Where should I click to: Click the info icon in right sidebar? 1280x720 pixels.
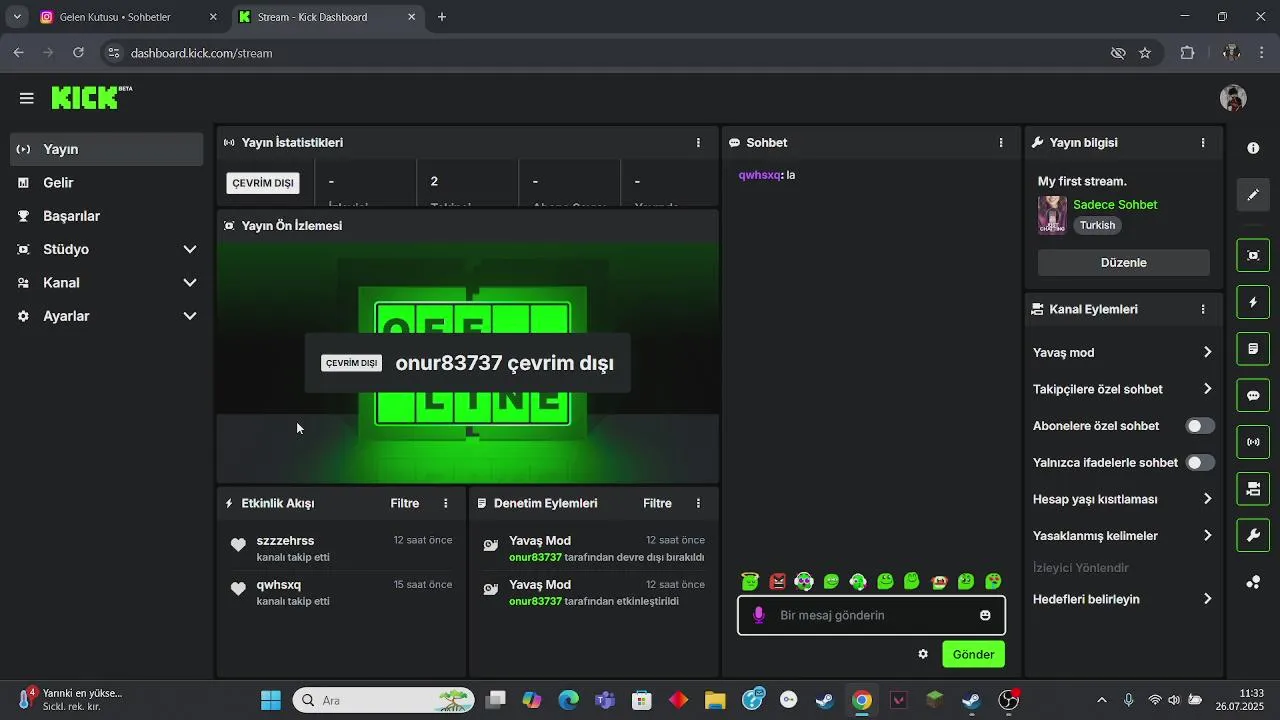coord(1253,148)
